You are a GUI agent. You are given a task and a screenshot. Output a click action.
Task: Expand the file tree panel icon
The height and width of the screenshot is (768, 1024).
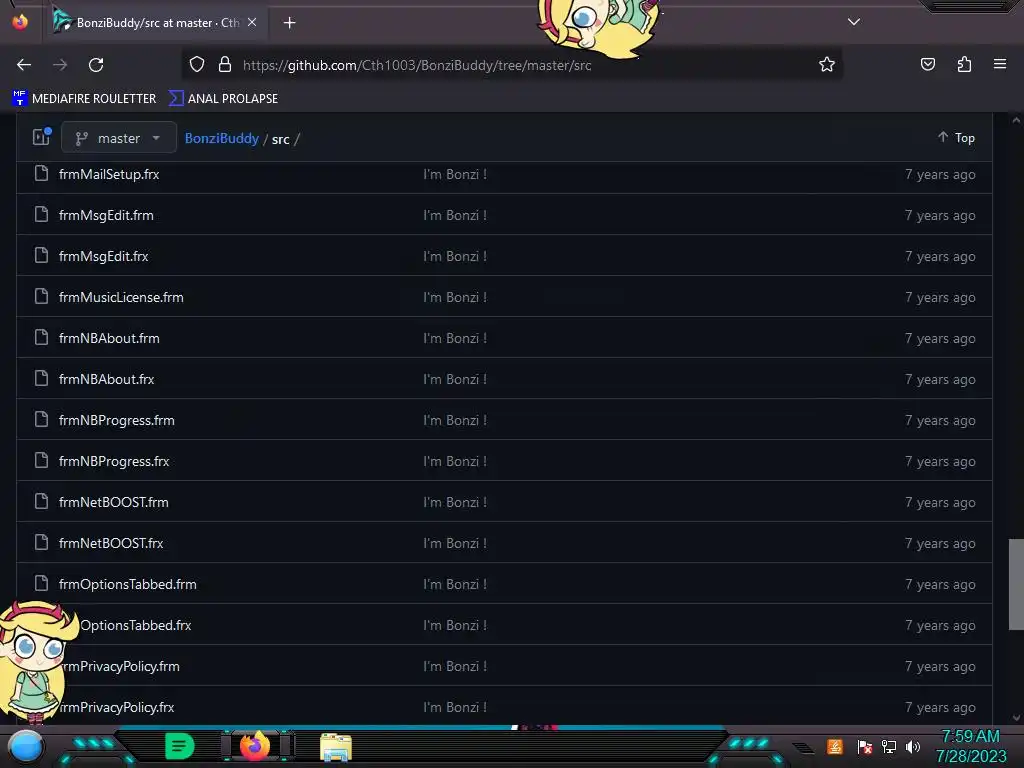[42, 137]
